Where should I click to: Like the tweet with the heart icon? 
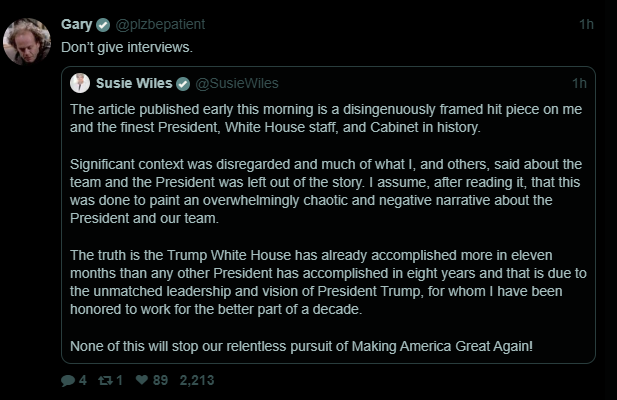(141, 380)
